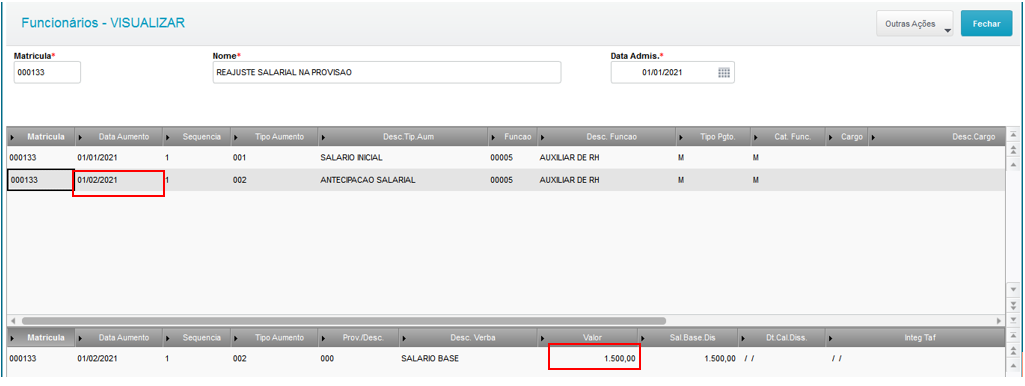
Task: Jump to first row in lower grid
Action: coord(1013,336)
